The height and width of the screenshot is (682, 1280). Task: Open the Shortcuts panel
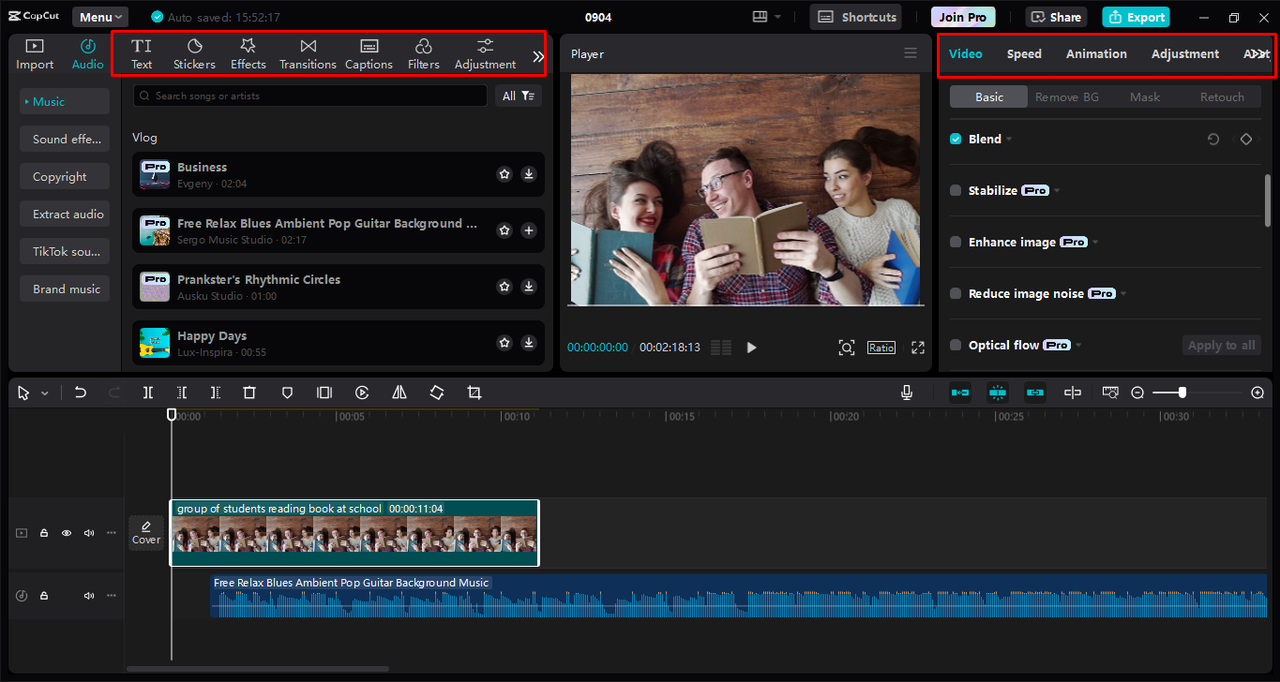(x=855, y=17)
